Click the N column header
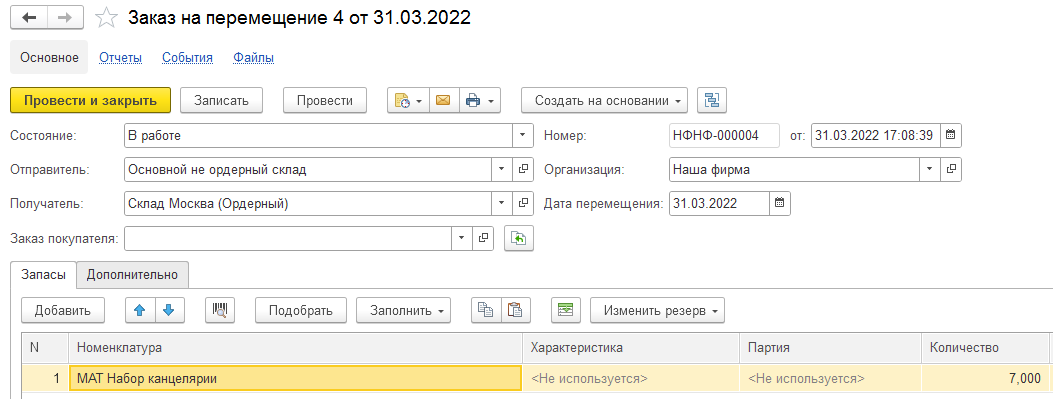 [x=45, y=348]
